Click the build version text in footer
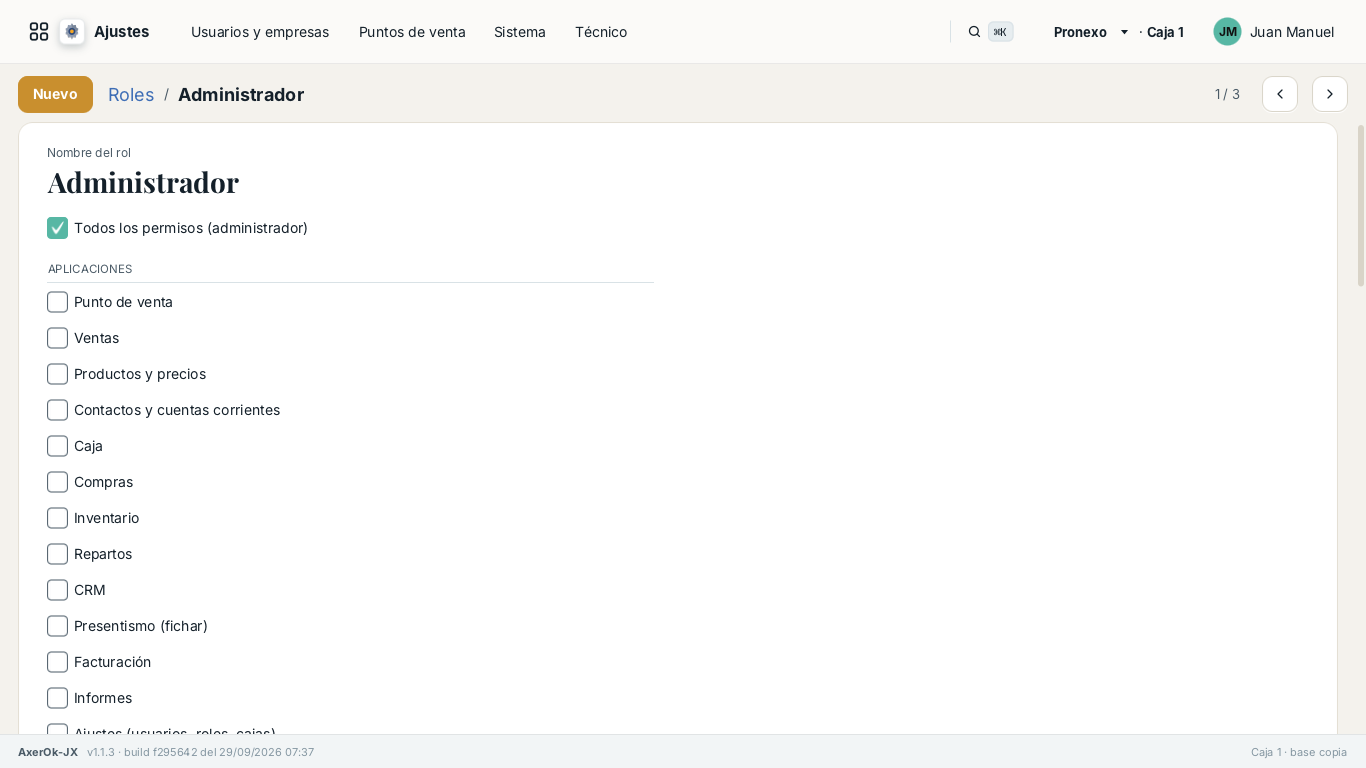Image resolution: width=1366 pixels, height=768 pixels. [201, 752]
